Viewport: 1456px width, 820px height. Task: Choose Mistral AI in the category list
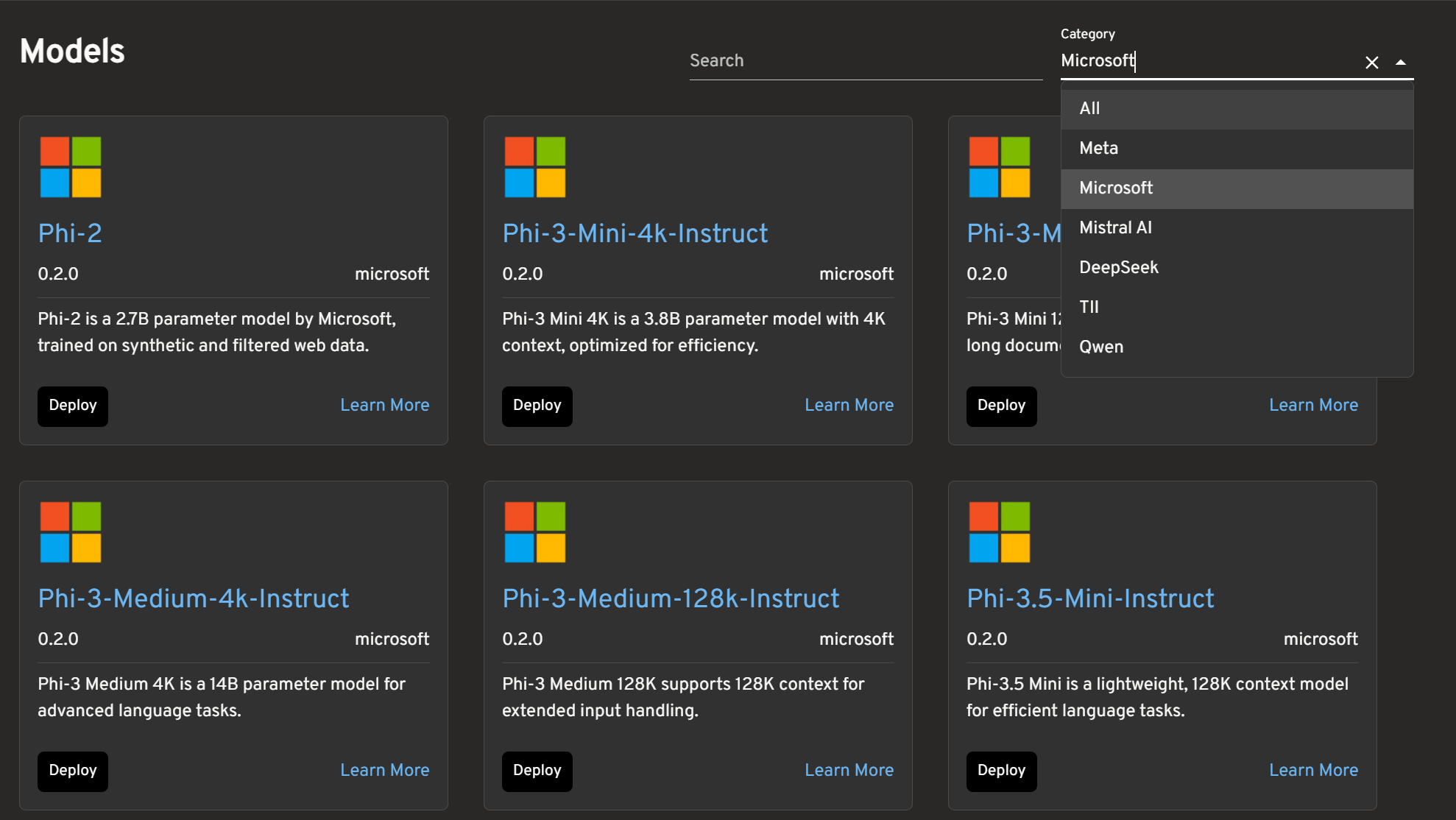click(1237, 228)
